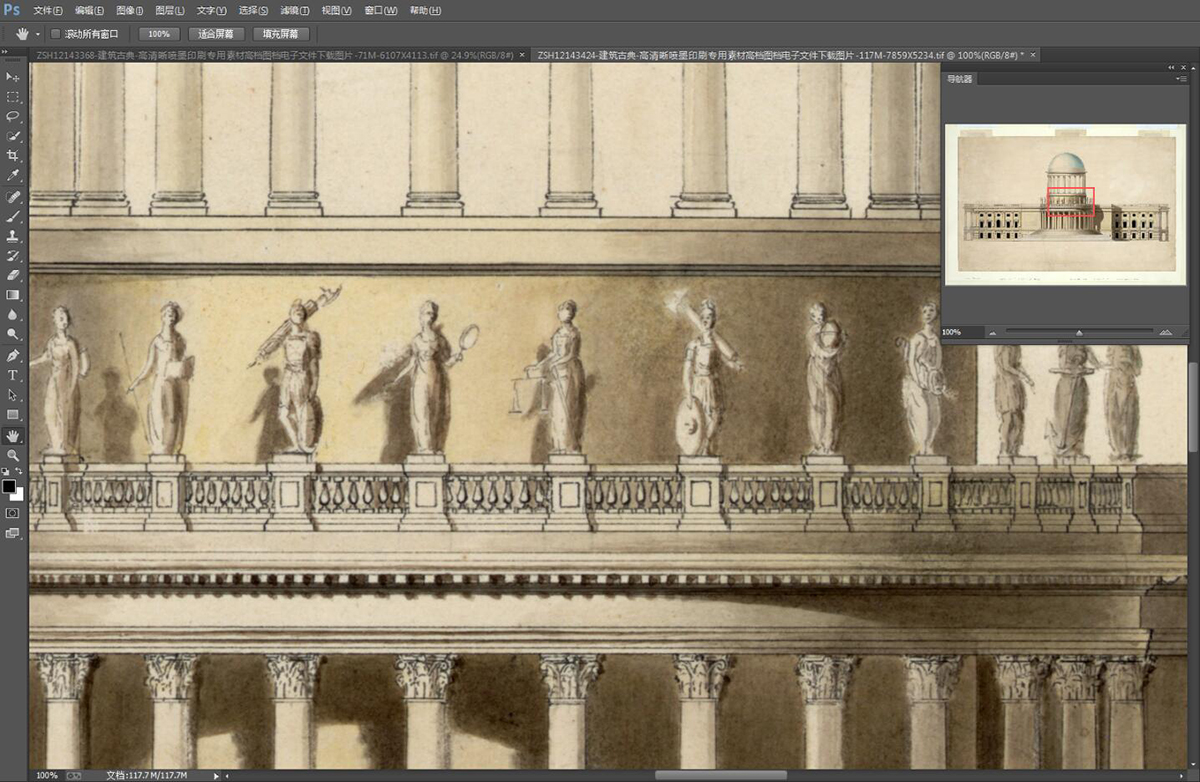Select the 导航器 panel tab
The width and height of the screenshot is (1200, 782).
[x=960, y=79]
